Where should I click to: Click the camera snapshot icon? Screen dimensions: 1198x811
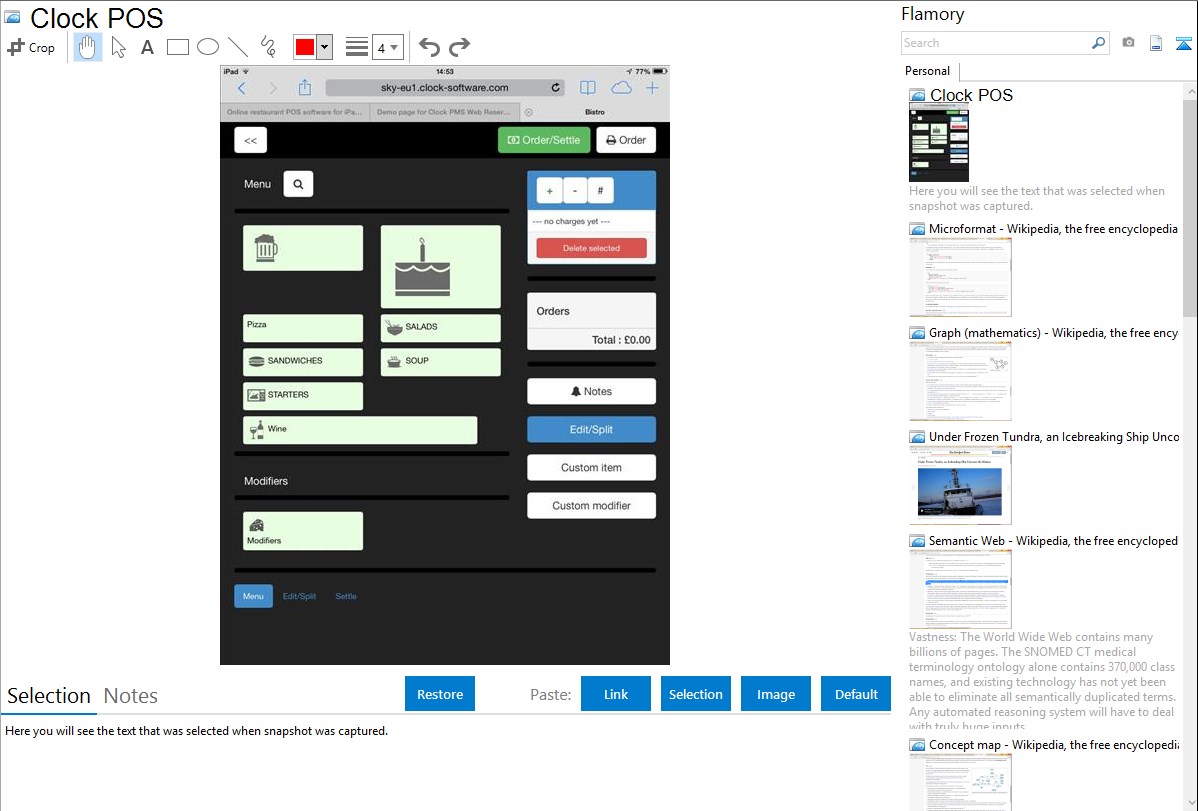pyautogui.click(x=1128, y=43)
